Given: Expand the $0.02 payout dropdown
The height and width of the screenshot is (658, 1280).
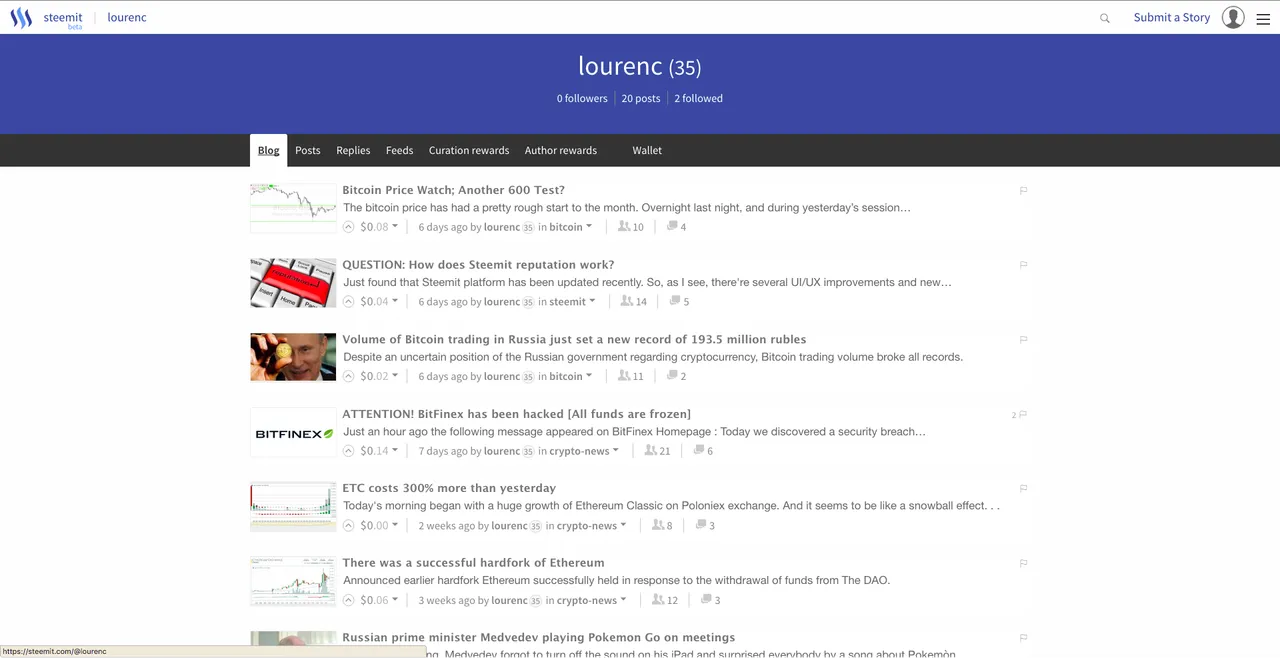Looking at the screenshot, I should coord(379,376).
